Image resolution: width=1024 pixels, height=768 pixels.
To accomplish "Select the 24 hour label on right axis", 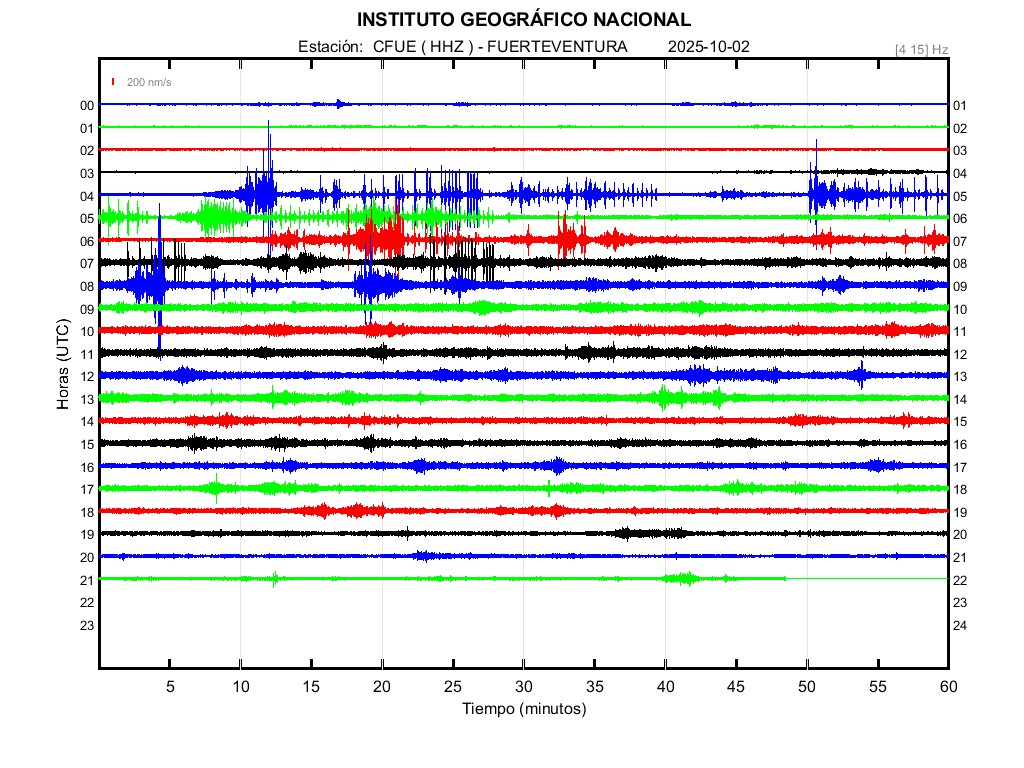I will [x=959, y=625].
